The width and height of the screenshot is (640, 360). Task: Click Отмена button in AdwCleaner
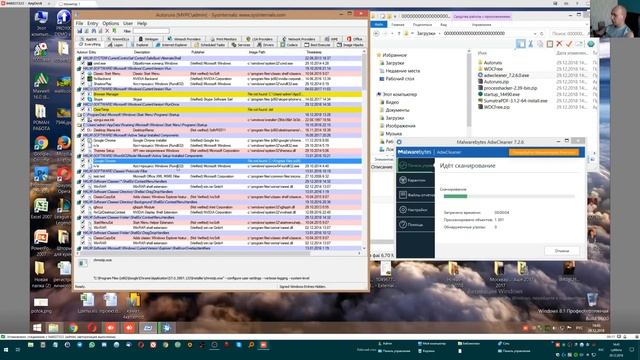(x=562, y=251)
